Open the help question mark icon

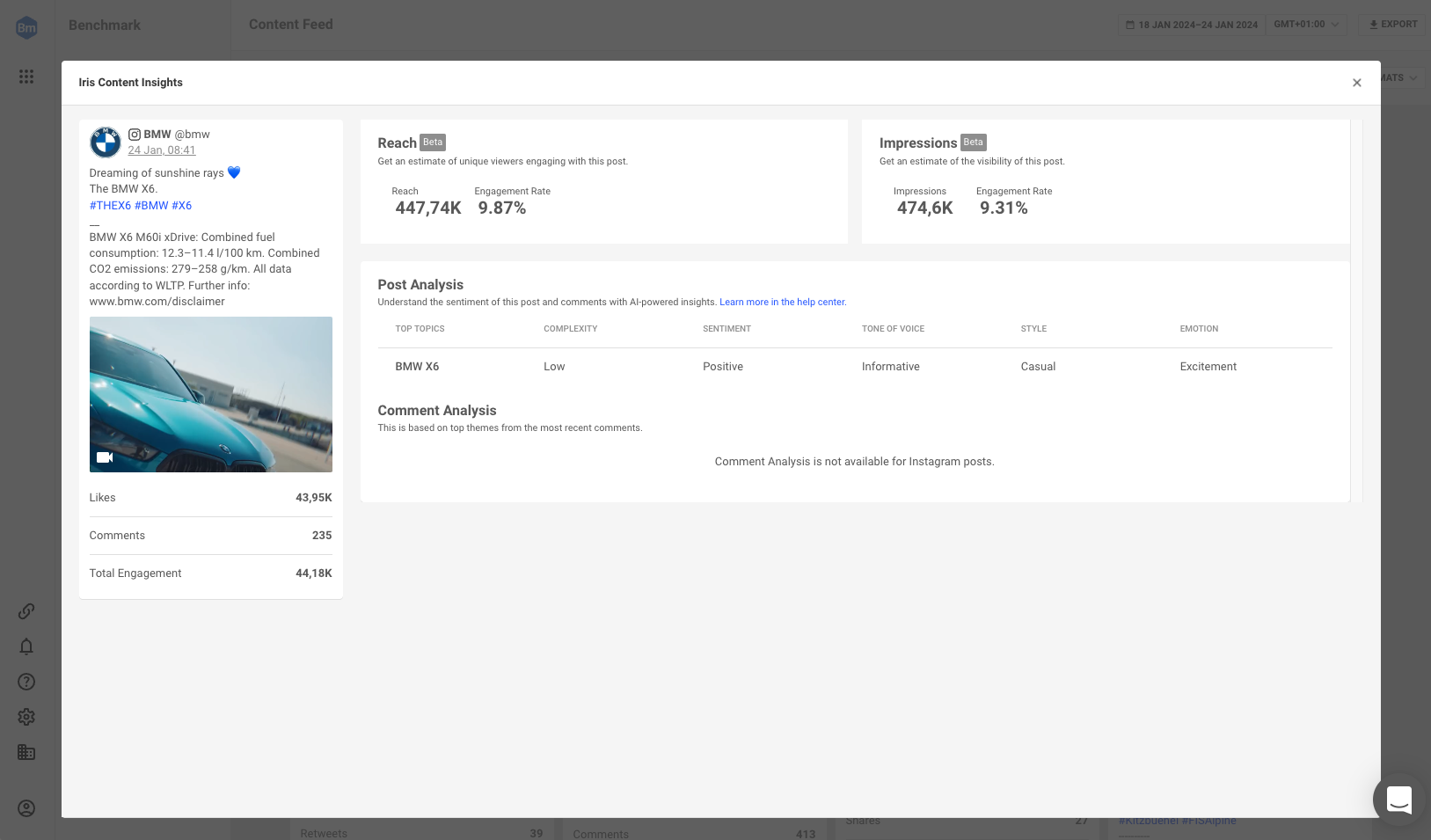[x=26, y=682]
